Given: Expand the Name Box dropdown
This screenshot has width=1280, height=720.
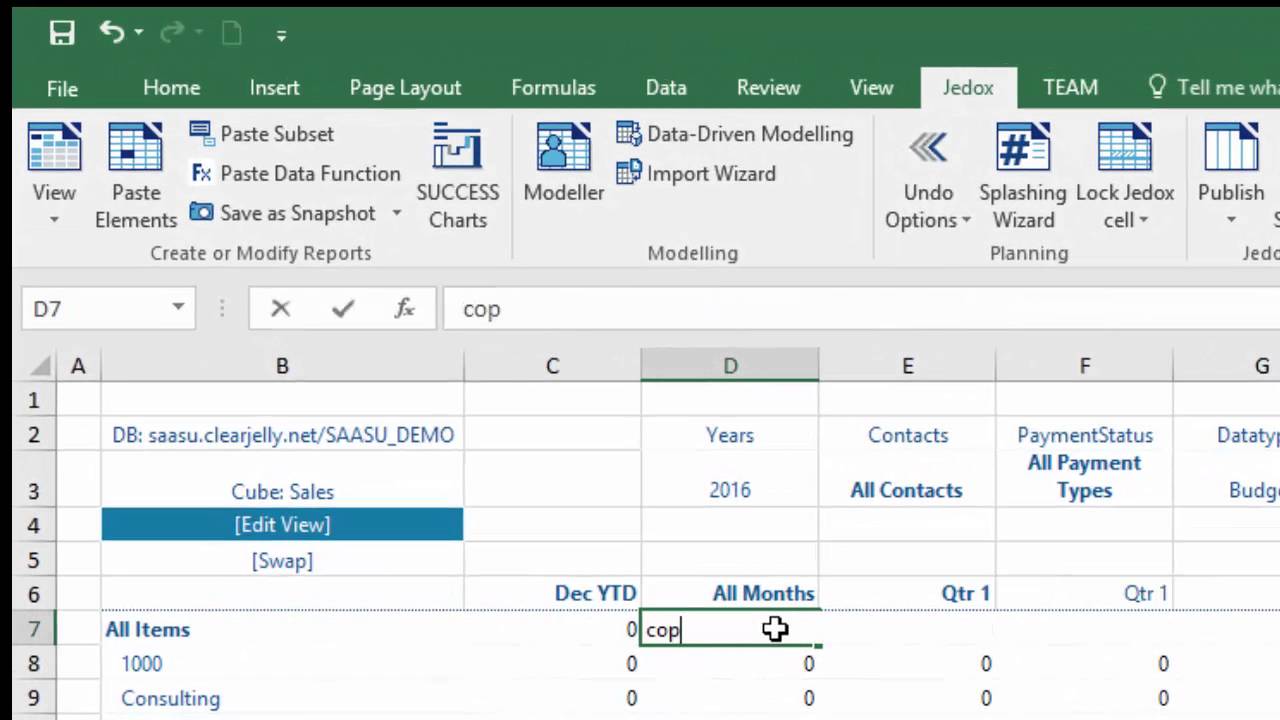Looking at the screenshot, I should [178, 308].
